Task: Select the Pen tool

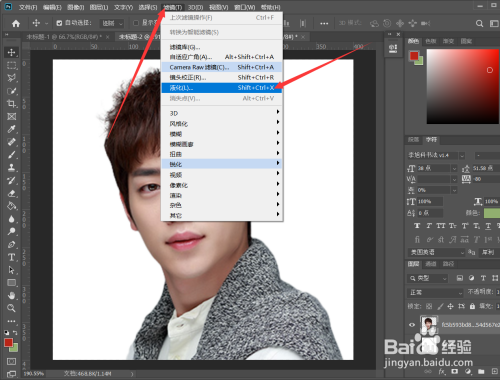Action: pyautogui.click(x=11, y=244)
